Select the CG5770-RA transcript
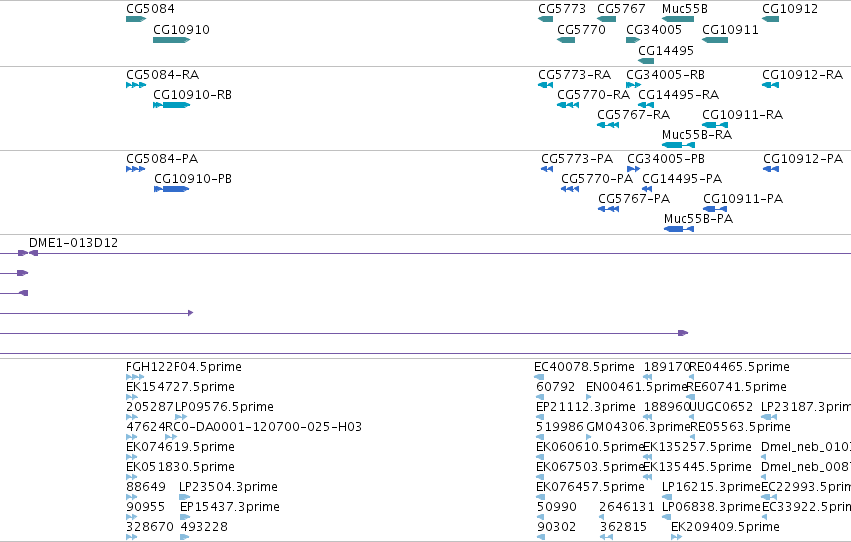 [x=568, y=105]
